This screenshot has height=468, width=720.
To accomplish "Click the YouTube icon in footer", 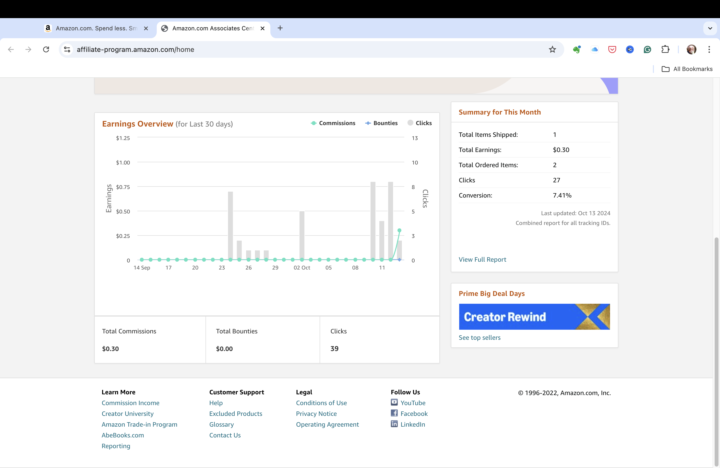I will 394,402.
